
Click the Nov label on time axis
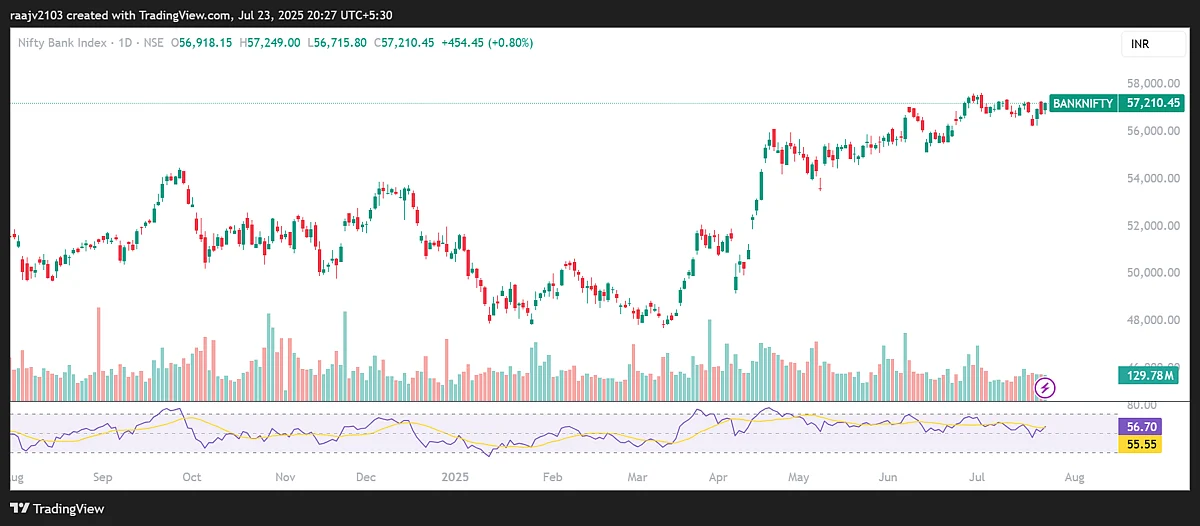point(286,478)
